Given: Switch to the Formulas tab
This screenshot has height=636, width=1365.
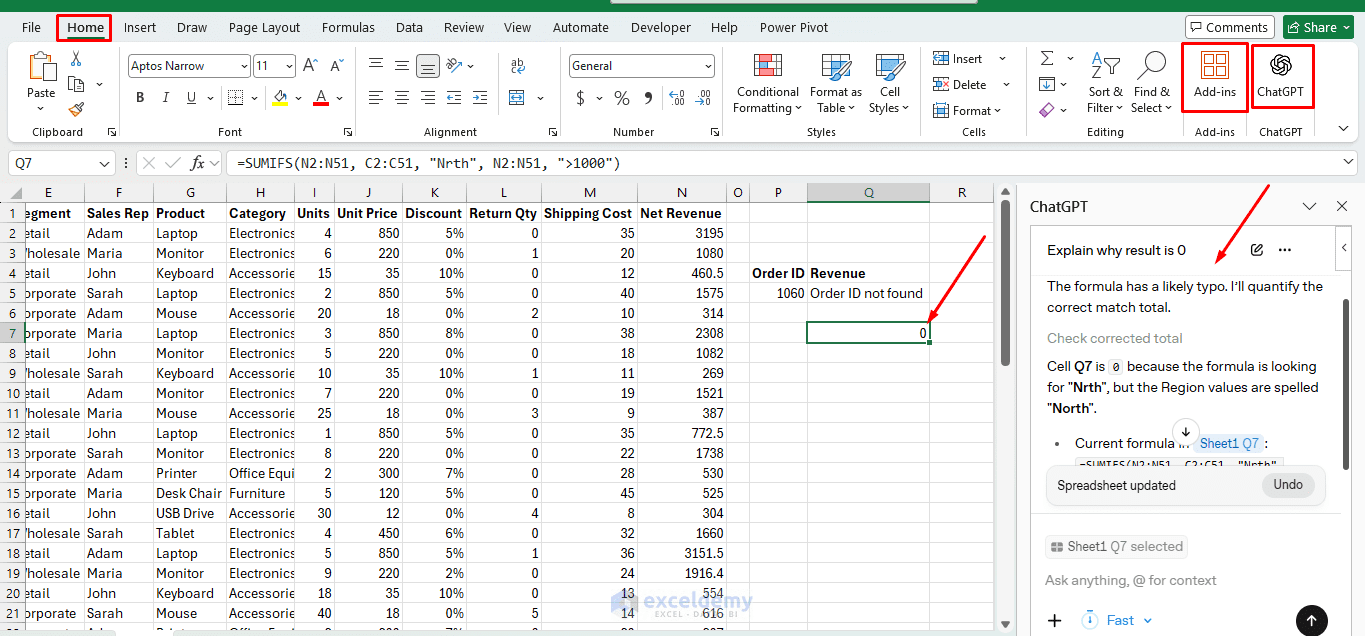Looking at the screenshot, I should pos(349,27).
